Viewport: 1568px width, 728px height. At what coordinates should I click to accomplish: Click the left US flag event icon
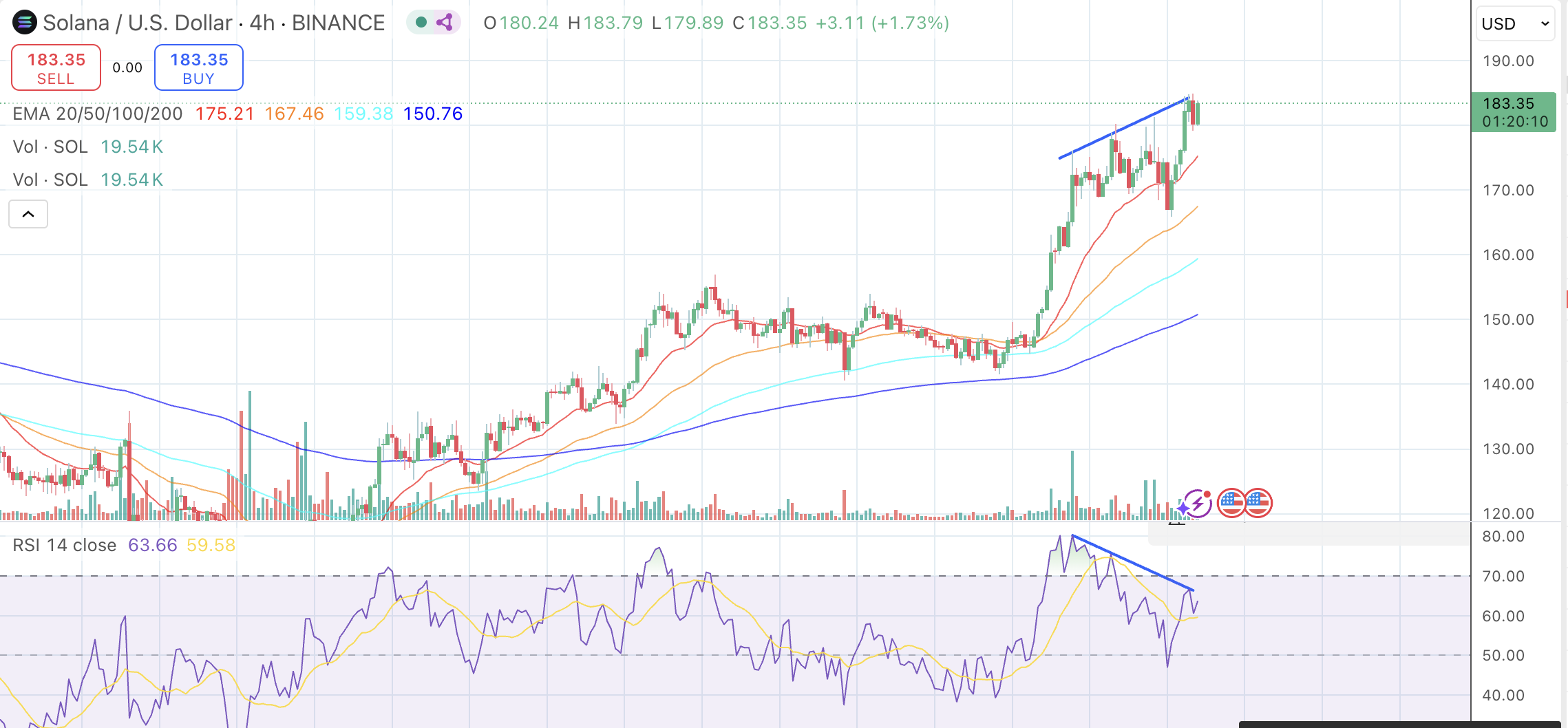[1231, 503]
